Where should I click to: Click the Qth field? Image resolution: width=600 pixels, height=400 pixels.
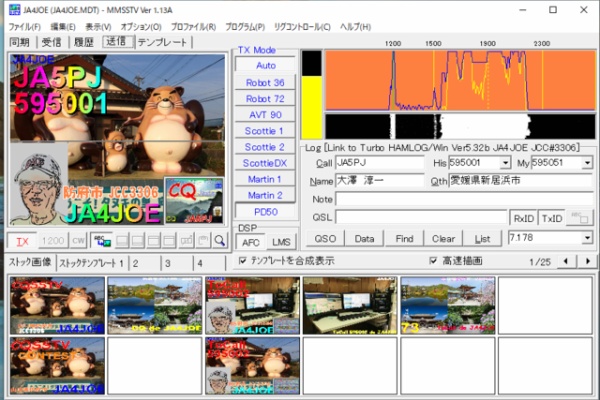point(521,181)
